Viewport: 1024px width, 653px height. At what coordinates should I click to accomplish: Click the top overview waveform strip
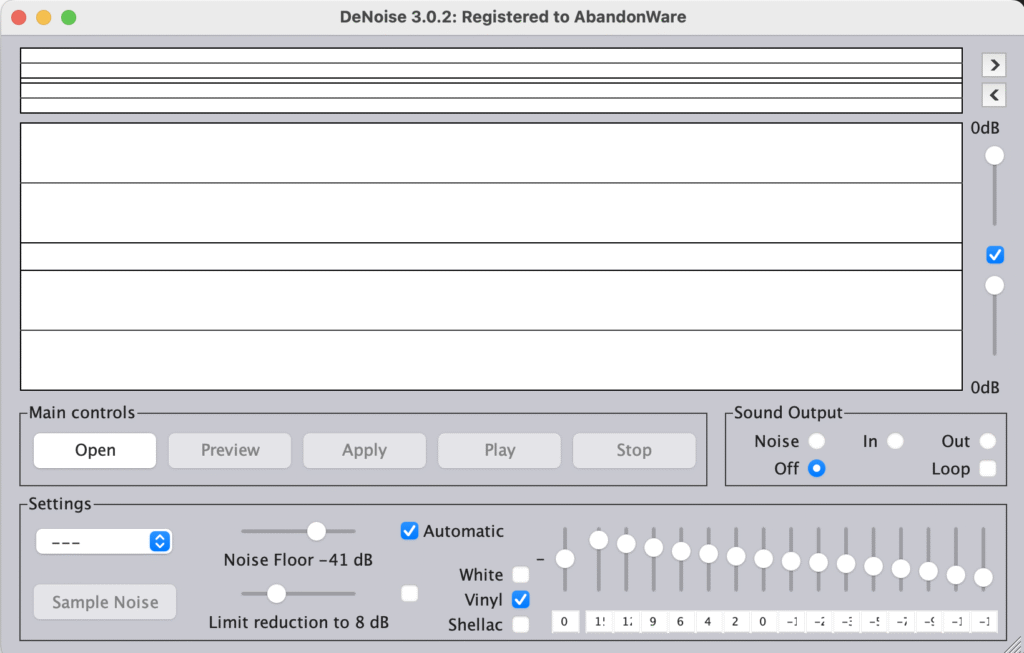point(491,80)
